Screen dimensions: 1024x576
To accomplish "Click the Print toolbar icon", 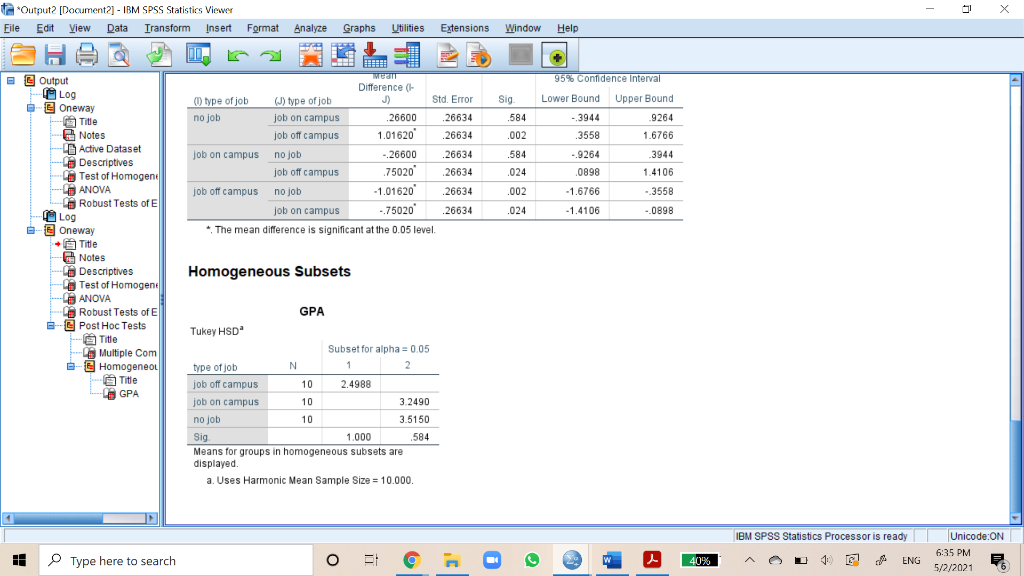I will point(87,55).
